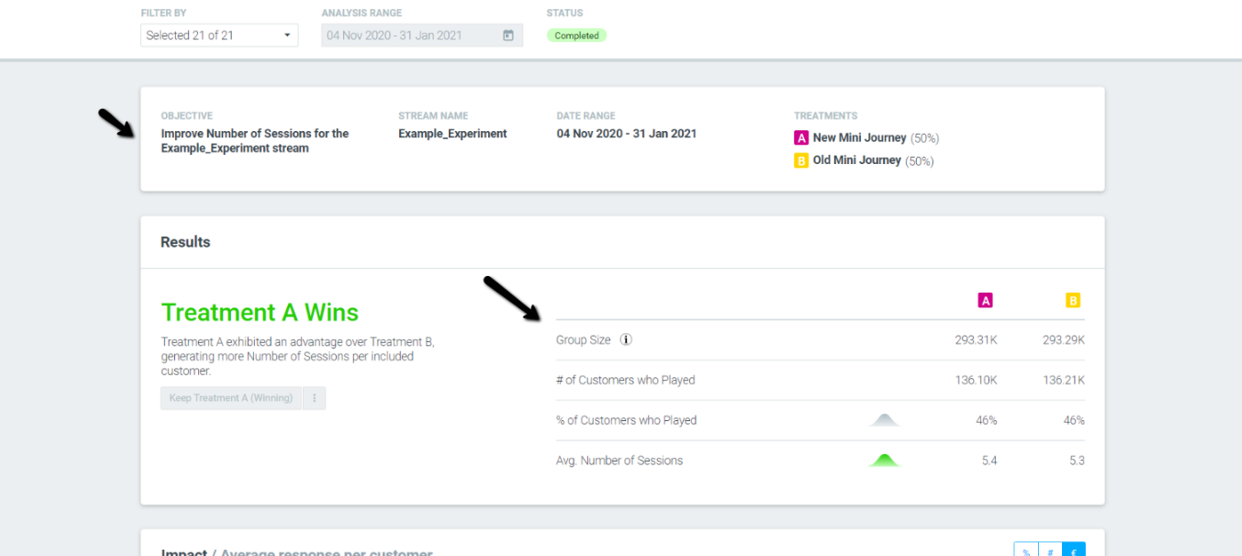1242x556 pixels.
Task: Click the Analysis Range date field
Action: pos(422,35)
